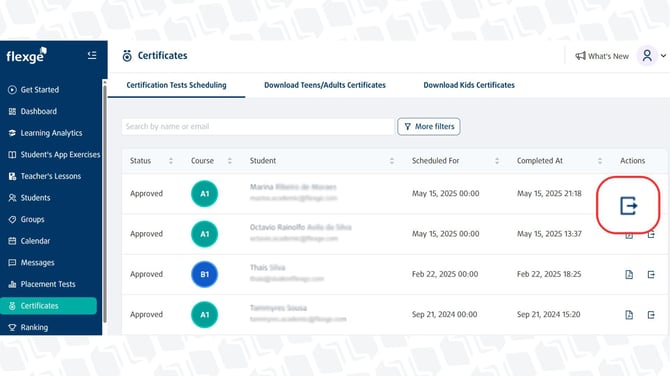Viewport: 670px width, 376px height.
Task: Click the 'May 15, 2025 21:18' completed date
Action: click(x=549, y=194)
